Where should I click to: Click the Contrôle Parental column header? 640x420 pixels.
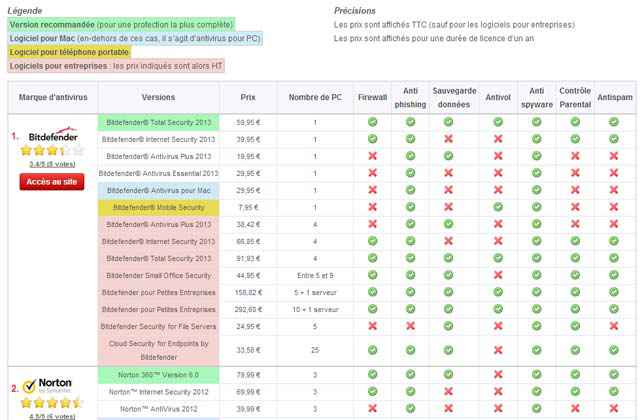[575, 98]
